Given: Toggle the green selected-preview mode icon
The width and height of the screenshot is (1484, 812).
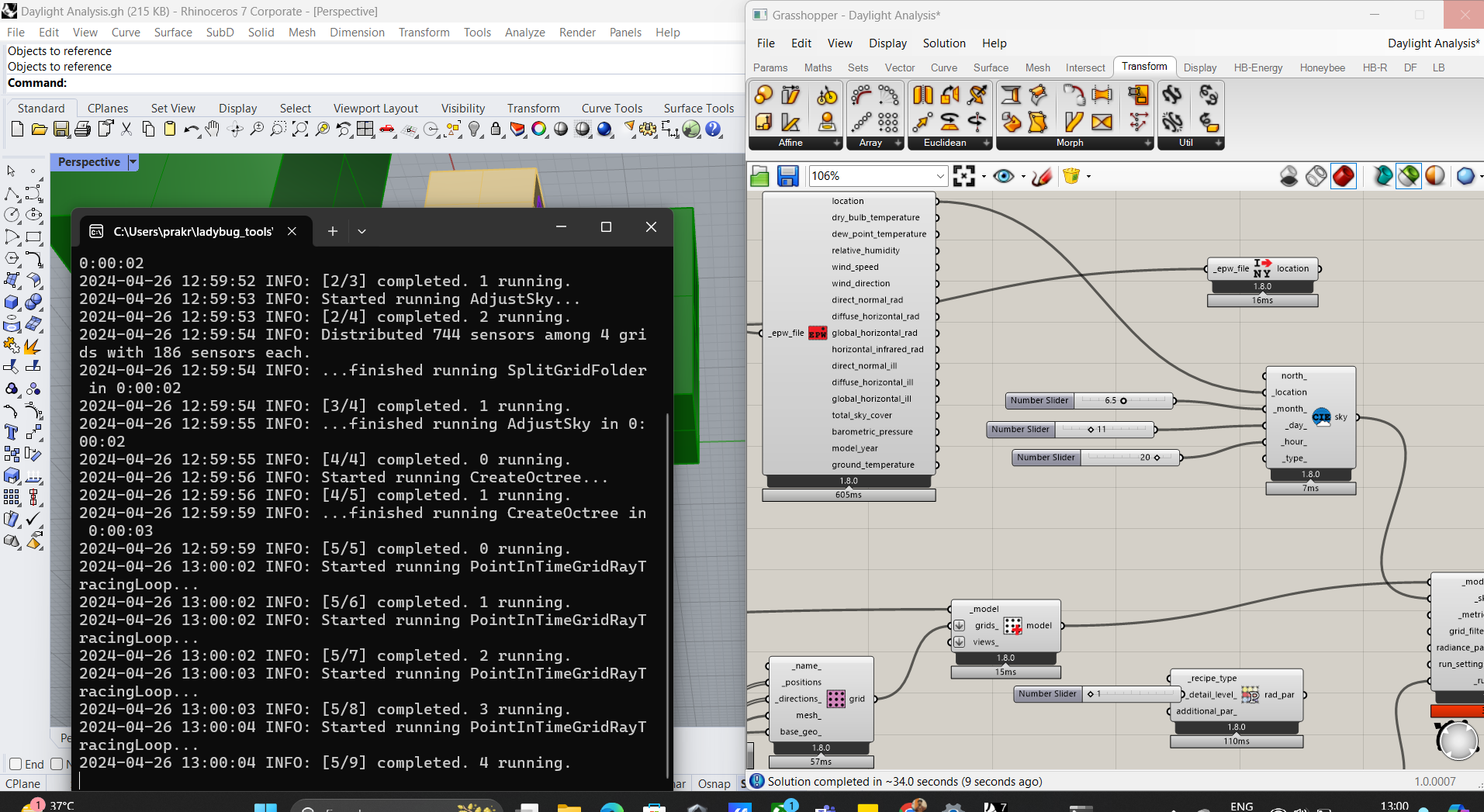Looking at the screenshot, I should coord(1408,176).
